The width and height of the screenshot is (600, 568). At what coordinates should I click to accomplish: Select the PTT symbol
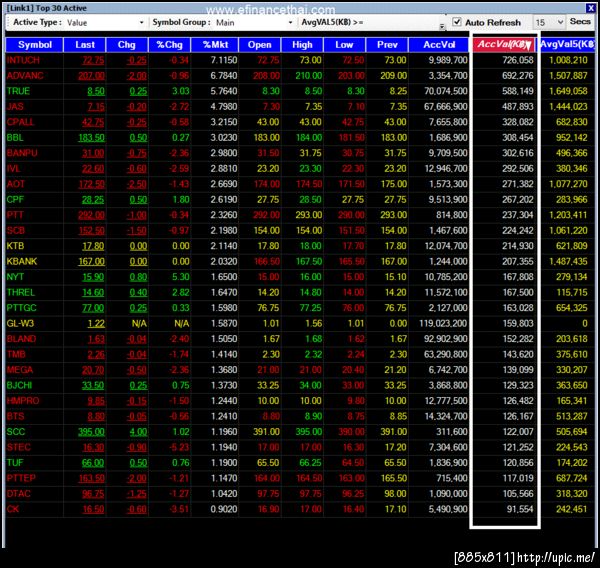tap(15, 215)
